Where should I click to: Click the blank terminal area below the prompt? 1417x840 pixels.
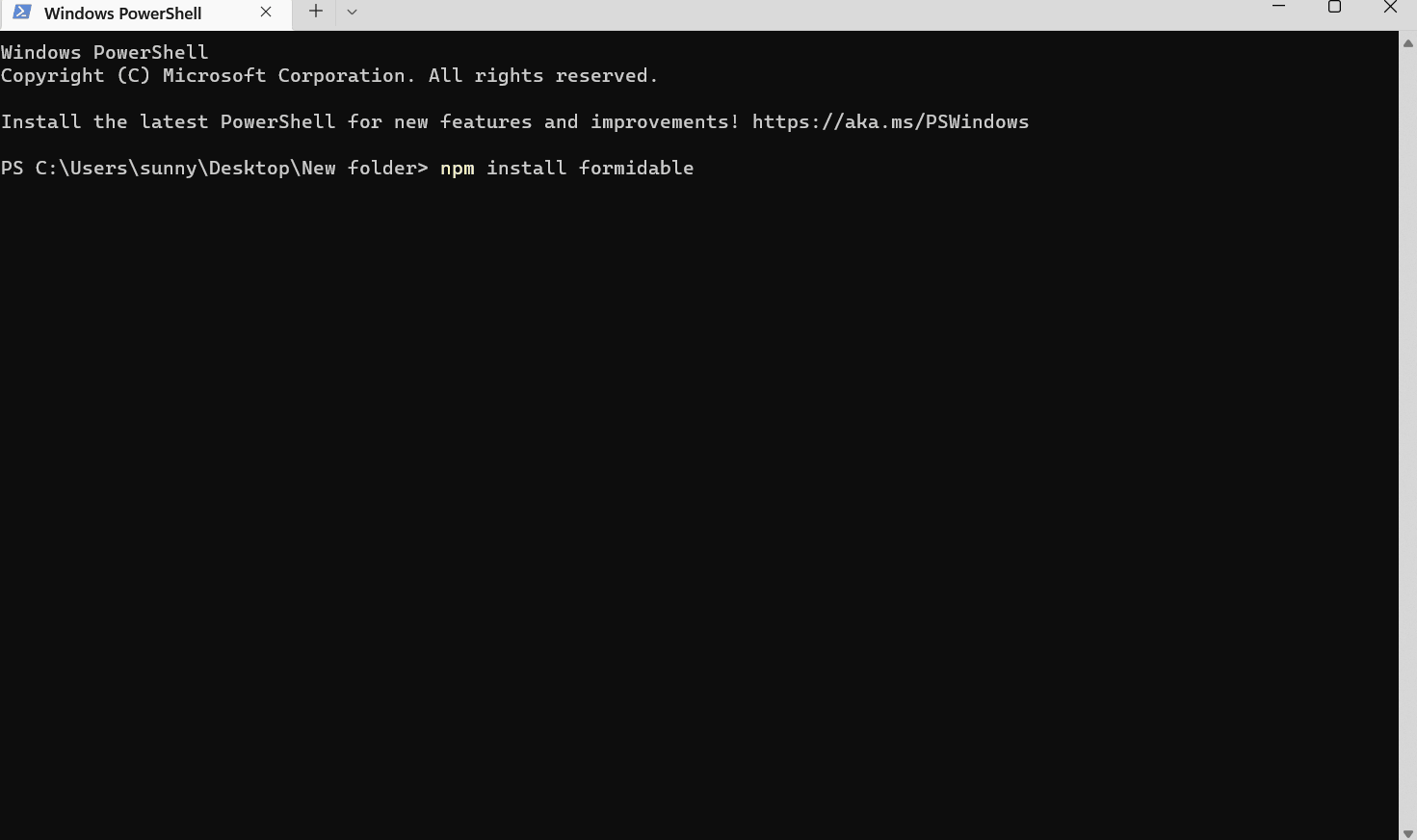[x=698, y=501]
